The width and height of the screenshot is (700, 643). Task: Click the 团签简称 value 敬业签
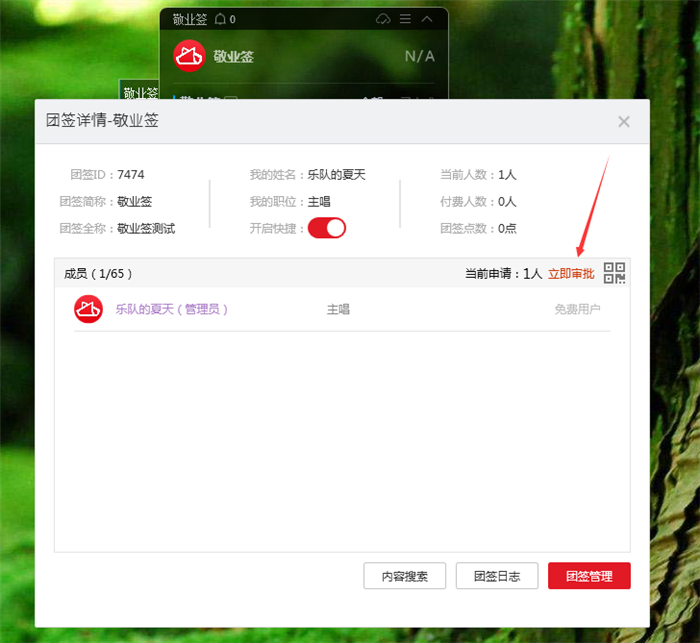[134, 202]
